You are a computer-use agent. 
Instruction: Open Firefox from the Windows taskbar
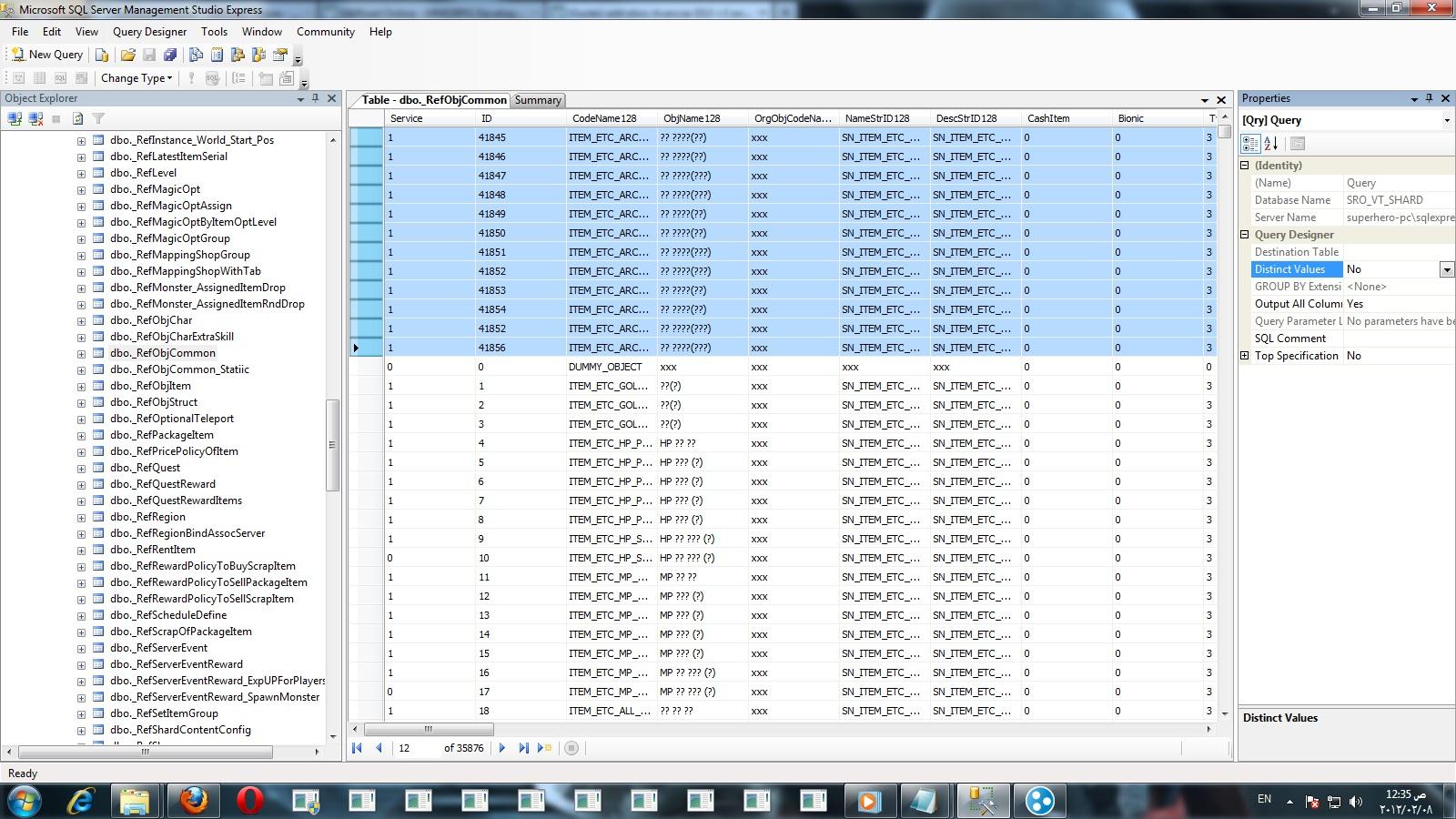click(x=193, y=801)
